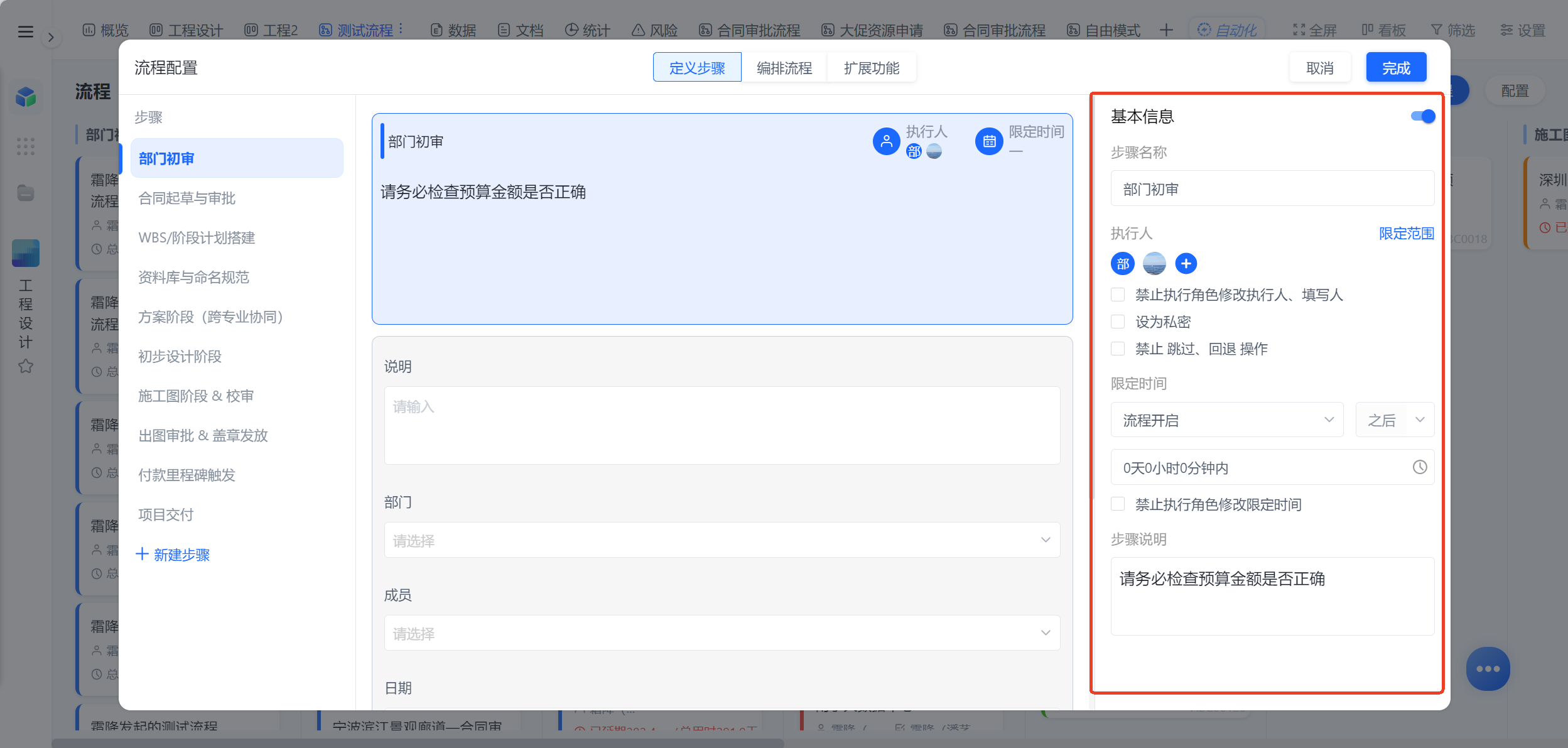Screen dimensions: 1568x748
Task: Switch to 扩展功能 tab
Action: (x=872, y=67)
